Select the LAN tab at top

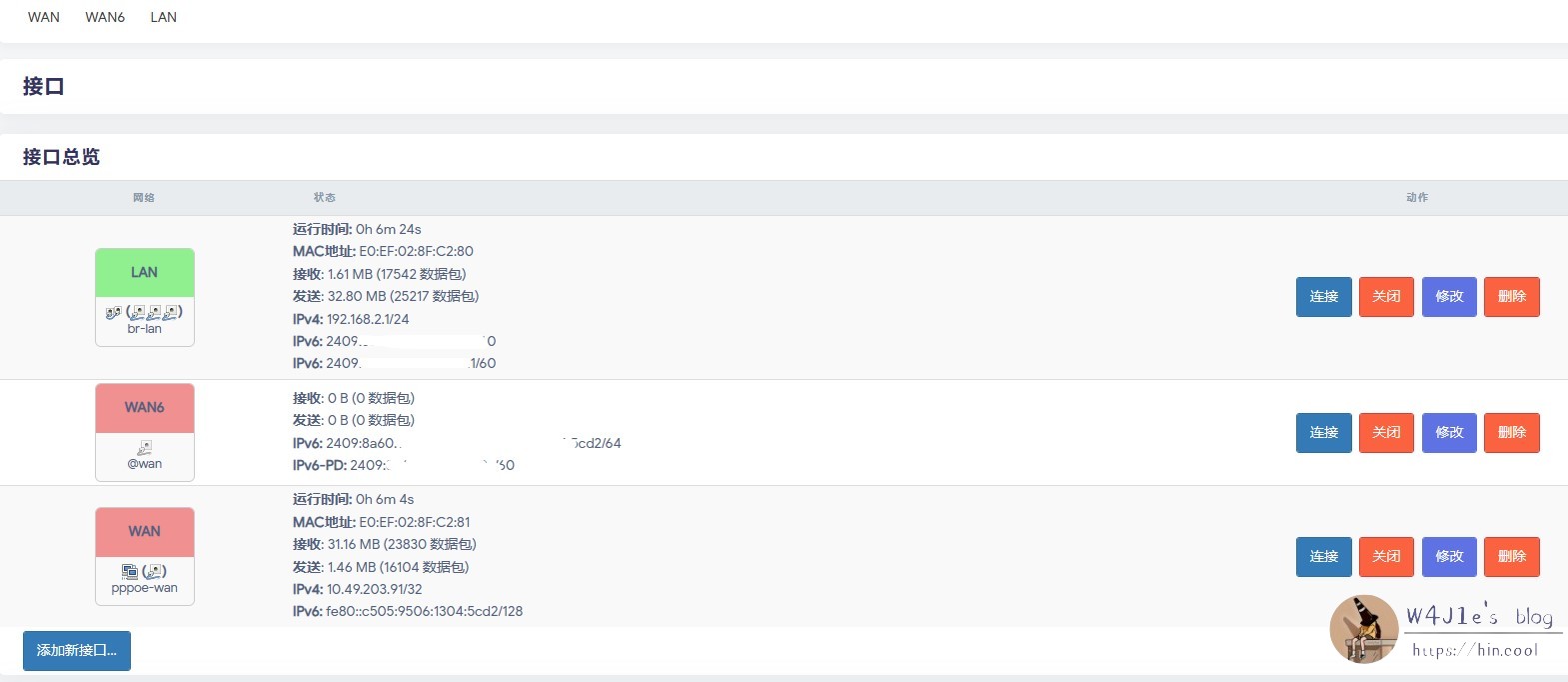tap(164, 17)
